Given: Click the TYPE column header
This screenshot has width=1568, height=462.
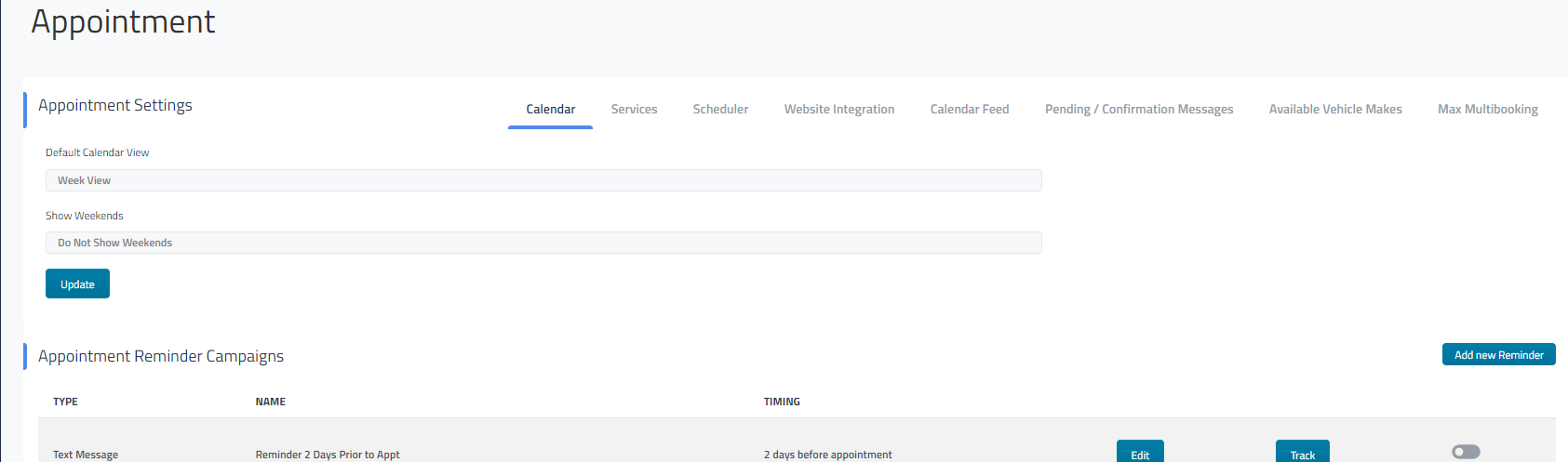Looking at the screenshot, I should [65, 402].
